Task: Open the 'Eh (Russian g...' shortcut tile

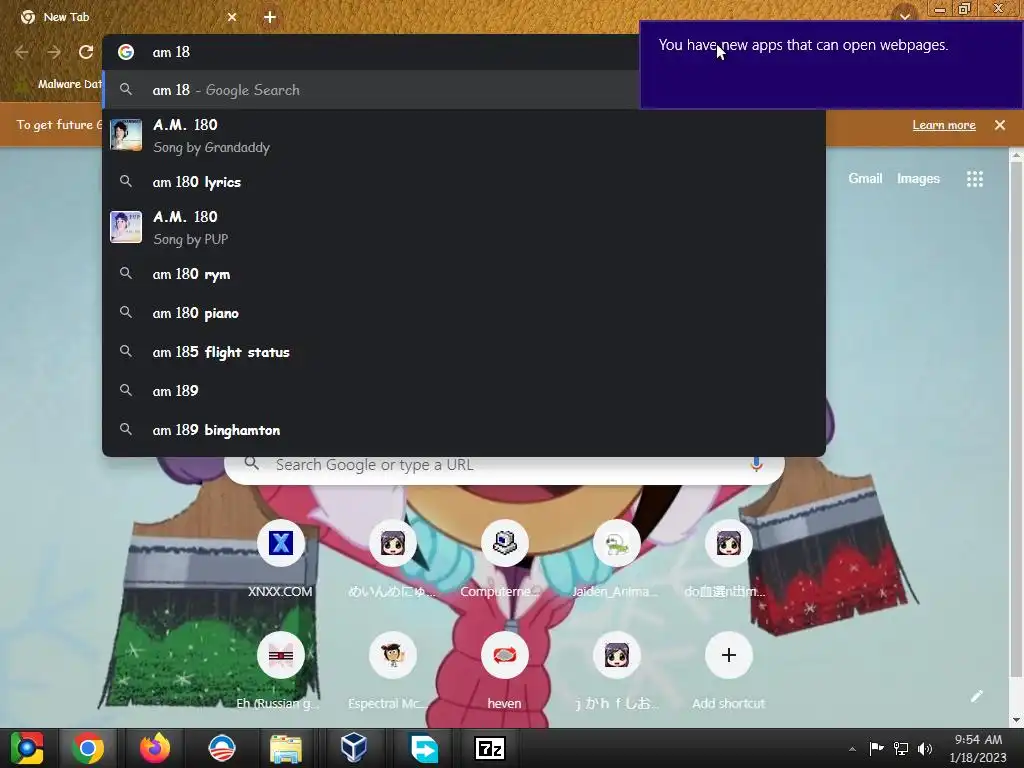Action: point(280,671)
